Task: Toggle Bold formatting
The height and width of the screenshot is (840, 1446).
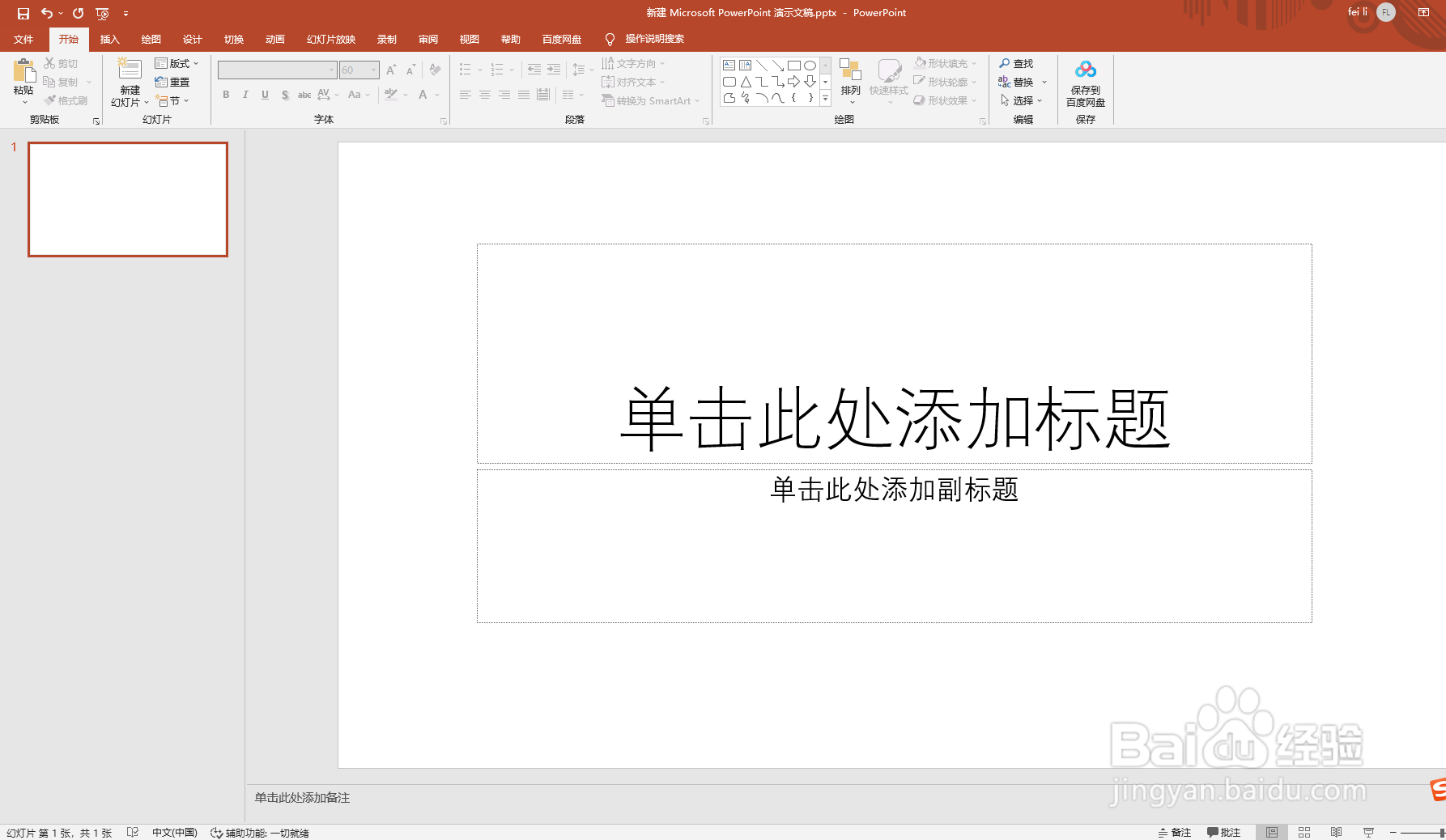Action: pyautogui.click(x=226, y=95)
